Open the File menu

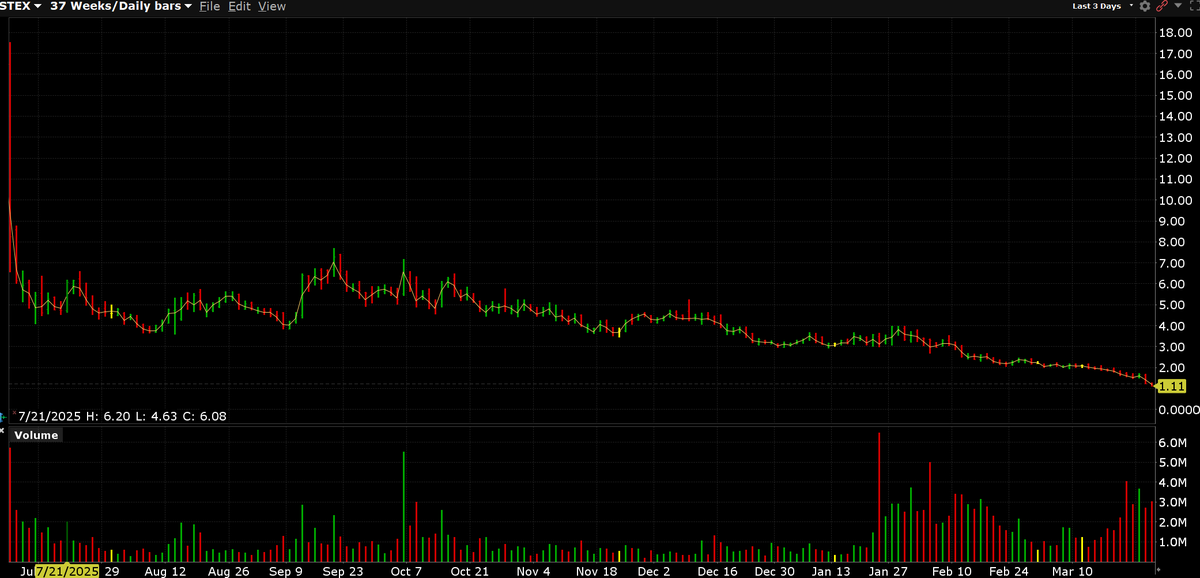[x=209, y=6]
